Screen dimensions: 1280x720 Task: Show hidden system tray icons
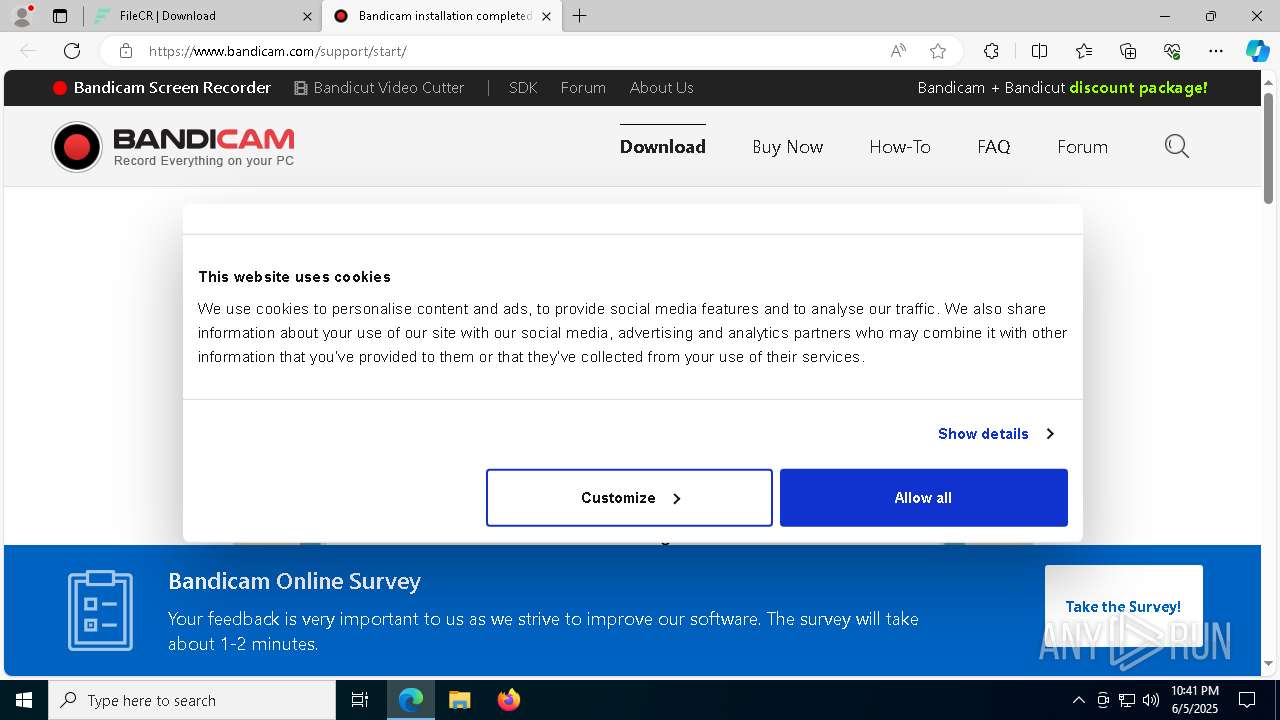1078,700
